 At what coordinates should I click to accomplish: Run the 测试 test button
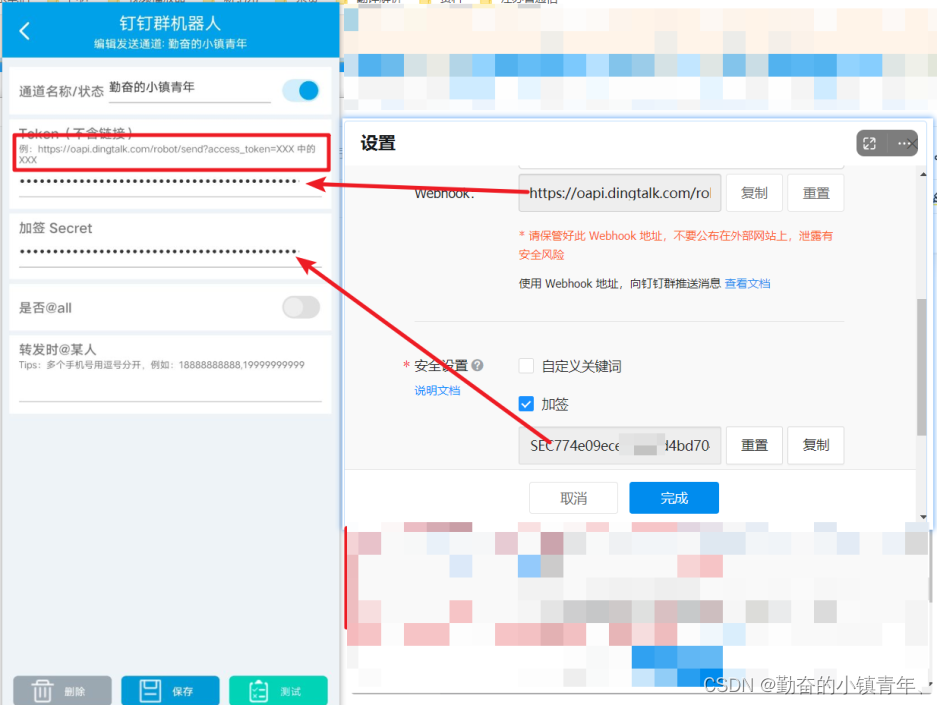[x=278, y=691]
